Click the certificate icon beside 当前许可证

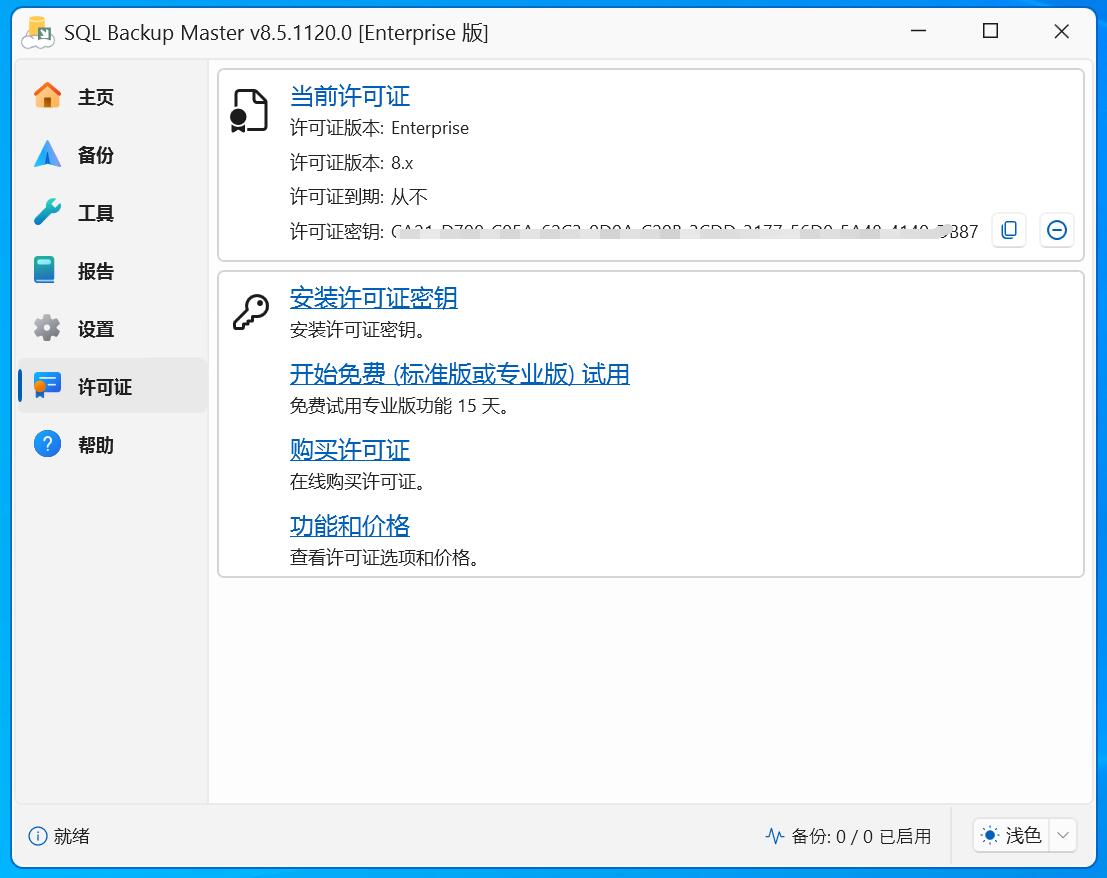point(249,111)
